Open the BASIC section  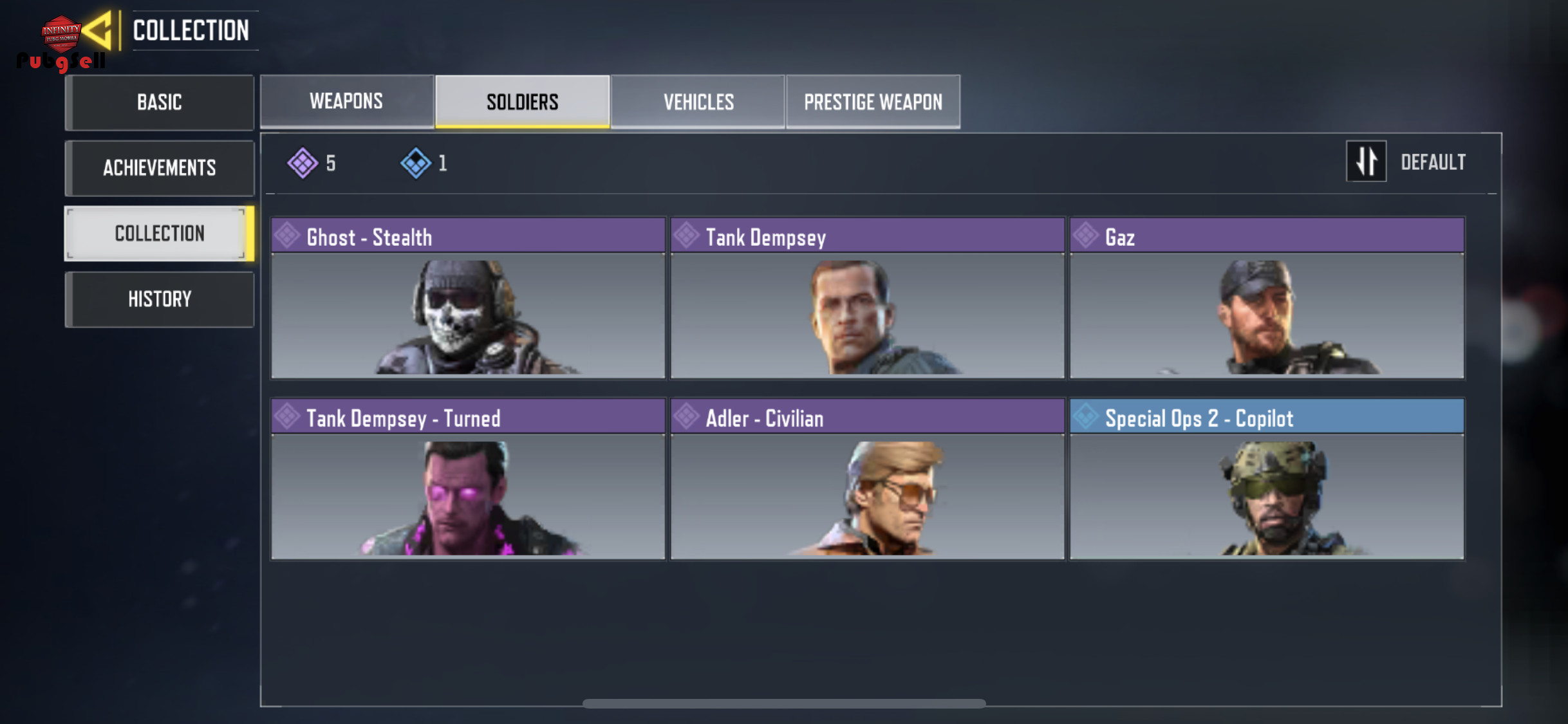coord(160,102)
